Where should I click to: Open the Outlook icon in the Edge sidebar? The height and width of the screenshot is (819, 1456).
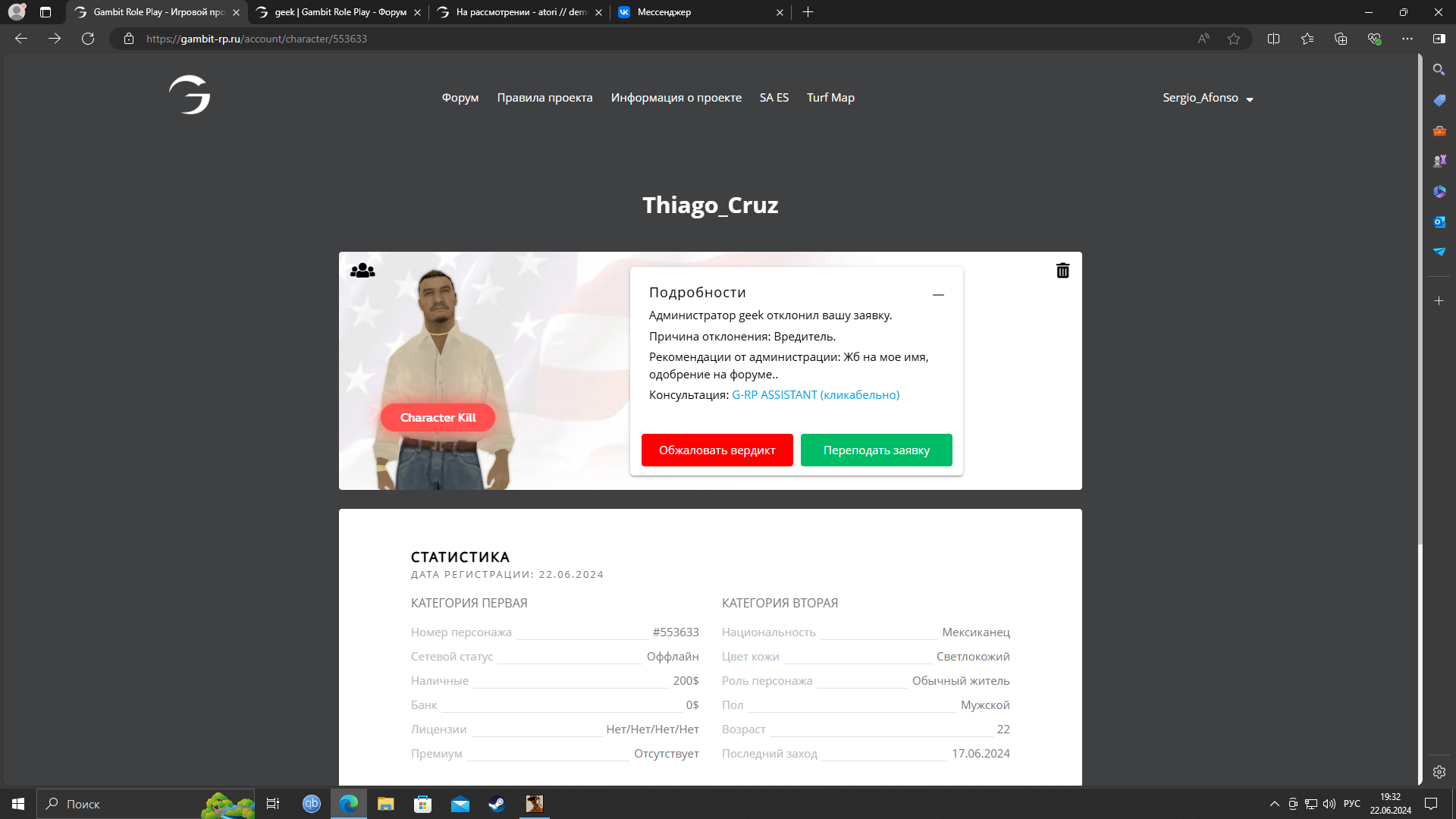click(1439, 221)
